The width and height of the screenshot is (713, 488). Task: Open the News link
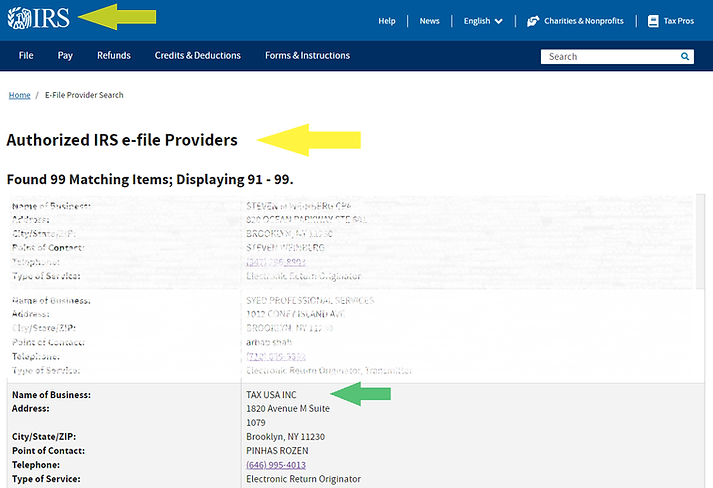[429, 21]
